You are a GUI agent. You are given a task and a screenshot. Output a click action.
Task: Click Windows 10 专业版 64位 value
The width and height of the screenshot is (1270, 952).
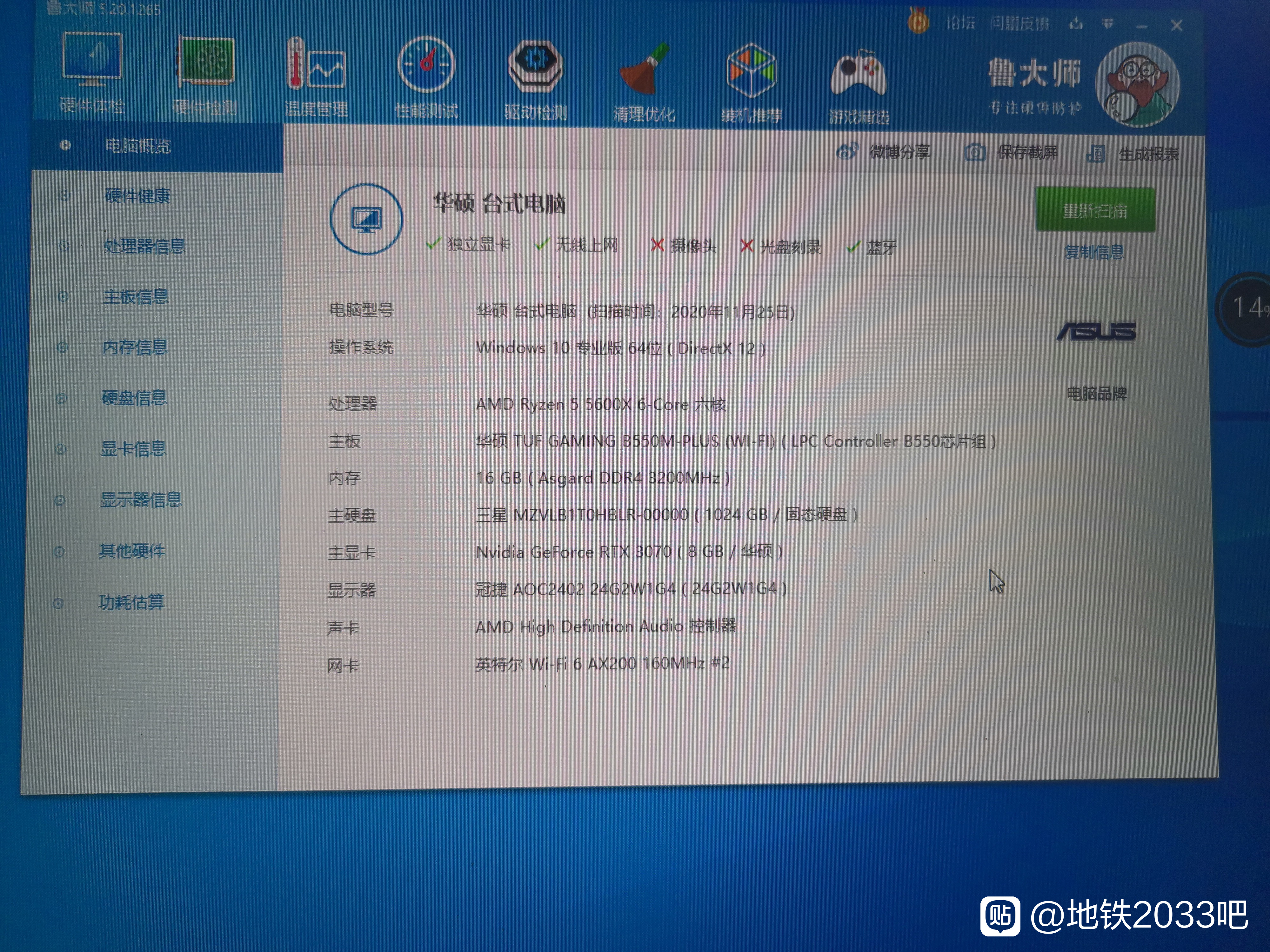pos(621,348)
